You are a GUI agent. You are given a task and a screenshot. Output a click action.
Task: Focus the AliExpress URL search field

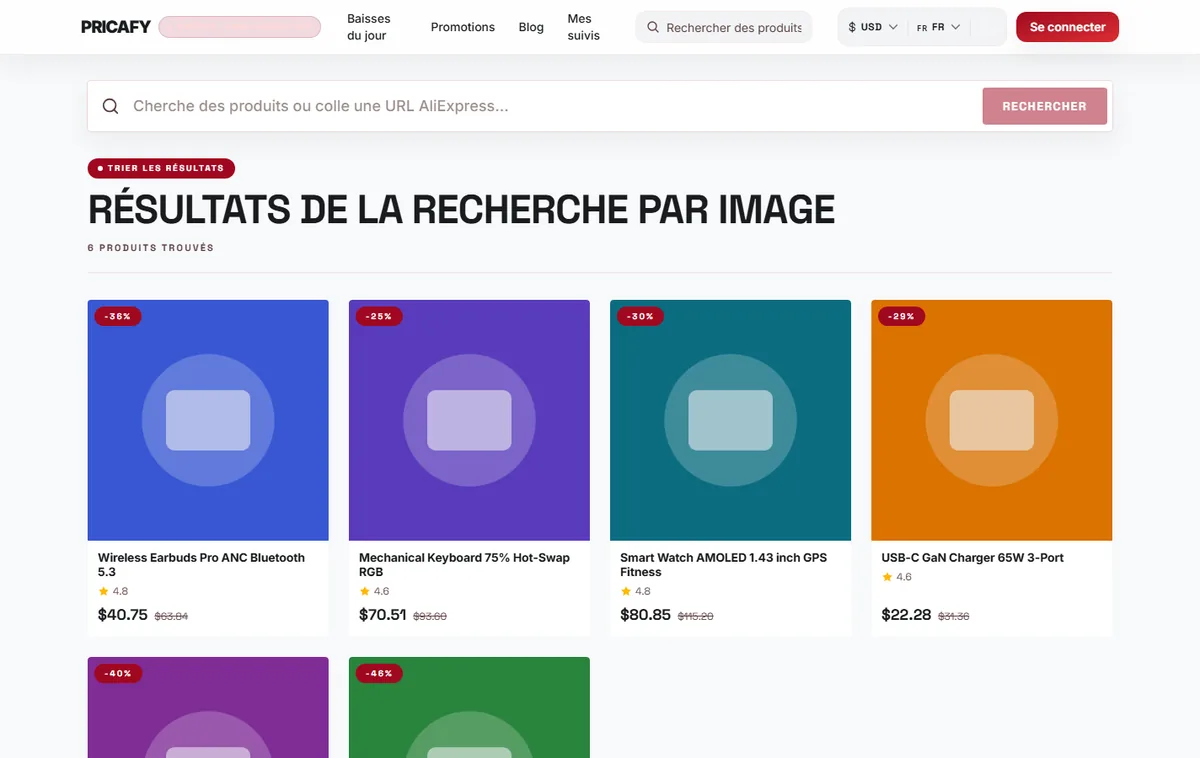550,106
